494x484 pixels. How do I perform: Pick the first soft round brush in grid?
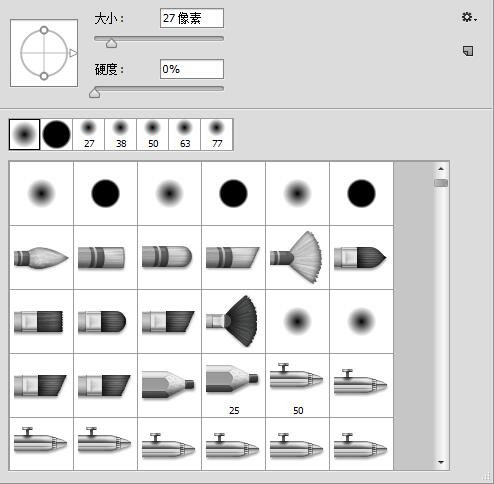[41, 193]
